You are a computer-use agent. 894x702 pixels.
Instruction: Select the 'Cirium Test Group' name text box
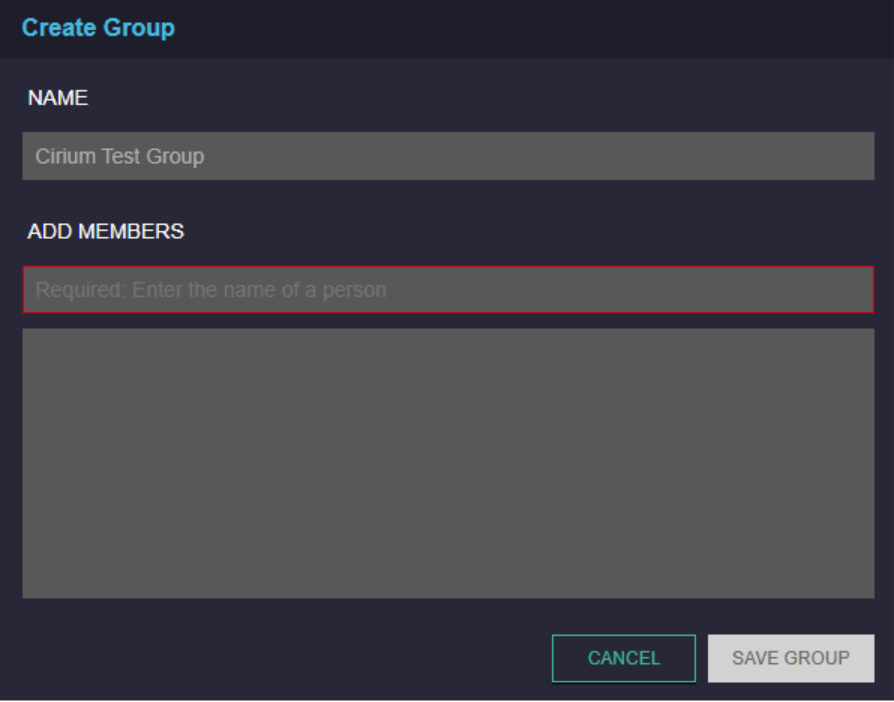tap(448, 156)
